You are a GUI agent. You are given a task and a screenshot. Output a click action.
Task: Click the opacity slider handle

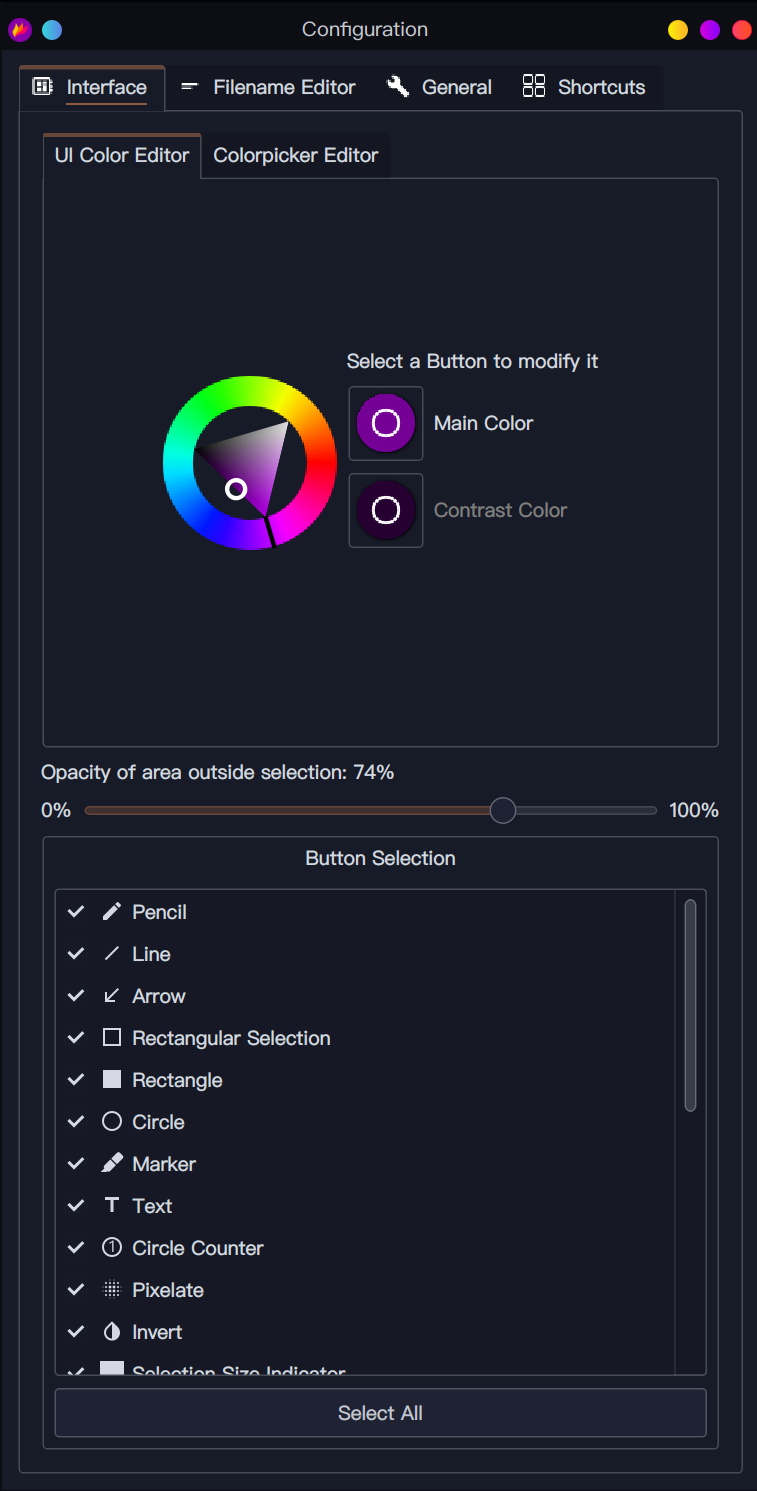click(x=503, y=810)
